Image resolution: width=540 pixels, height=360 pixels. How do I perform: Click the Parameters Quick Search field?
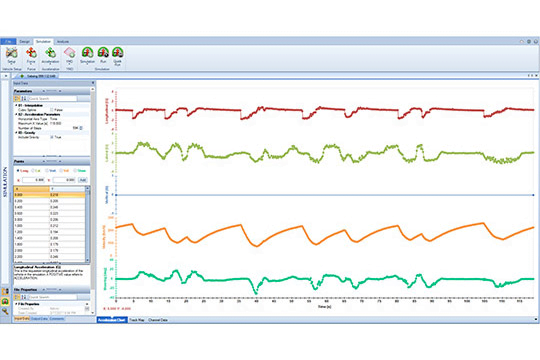pyautogui.click(x=52, y=99)
